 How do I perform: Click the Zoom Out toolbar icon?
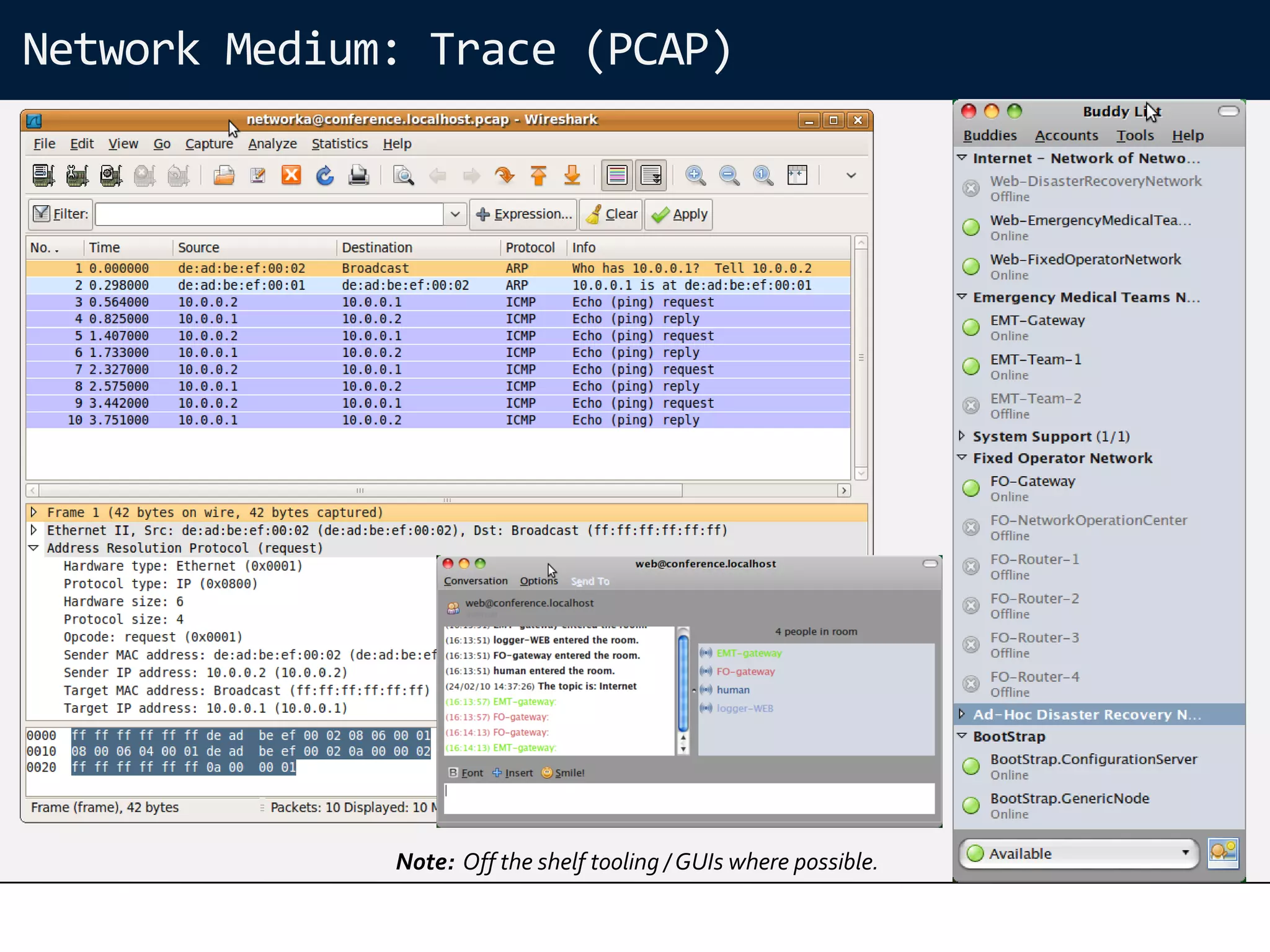point(730,175)
